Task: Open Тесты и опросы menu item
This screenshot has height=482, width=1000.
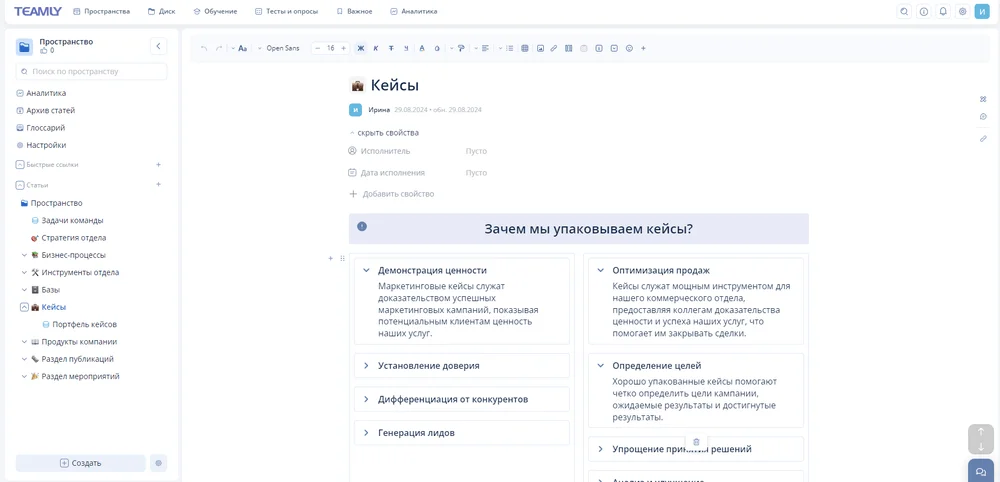Action: 286,11
